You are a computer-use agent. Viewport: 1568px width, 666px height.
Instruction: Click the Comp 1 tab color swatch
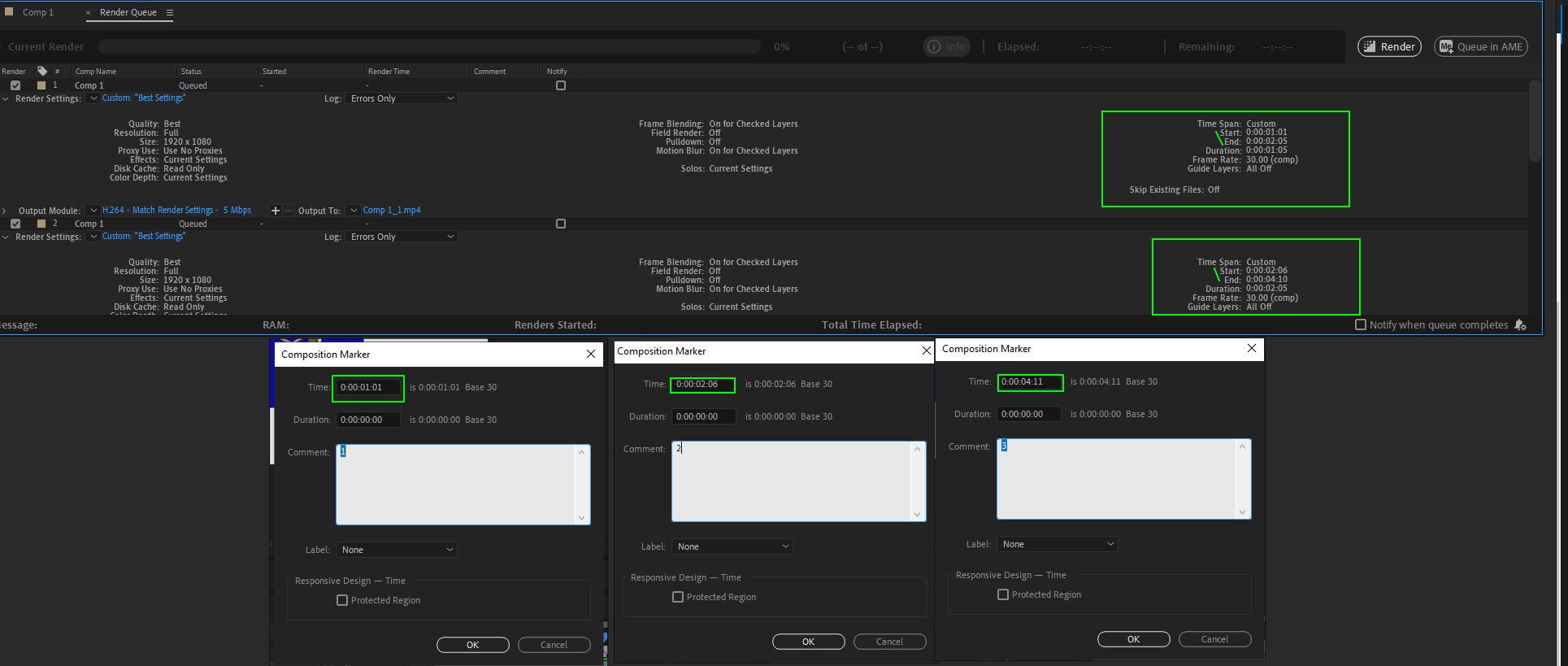point(9,12)
